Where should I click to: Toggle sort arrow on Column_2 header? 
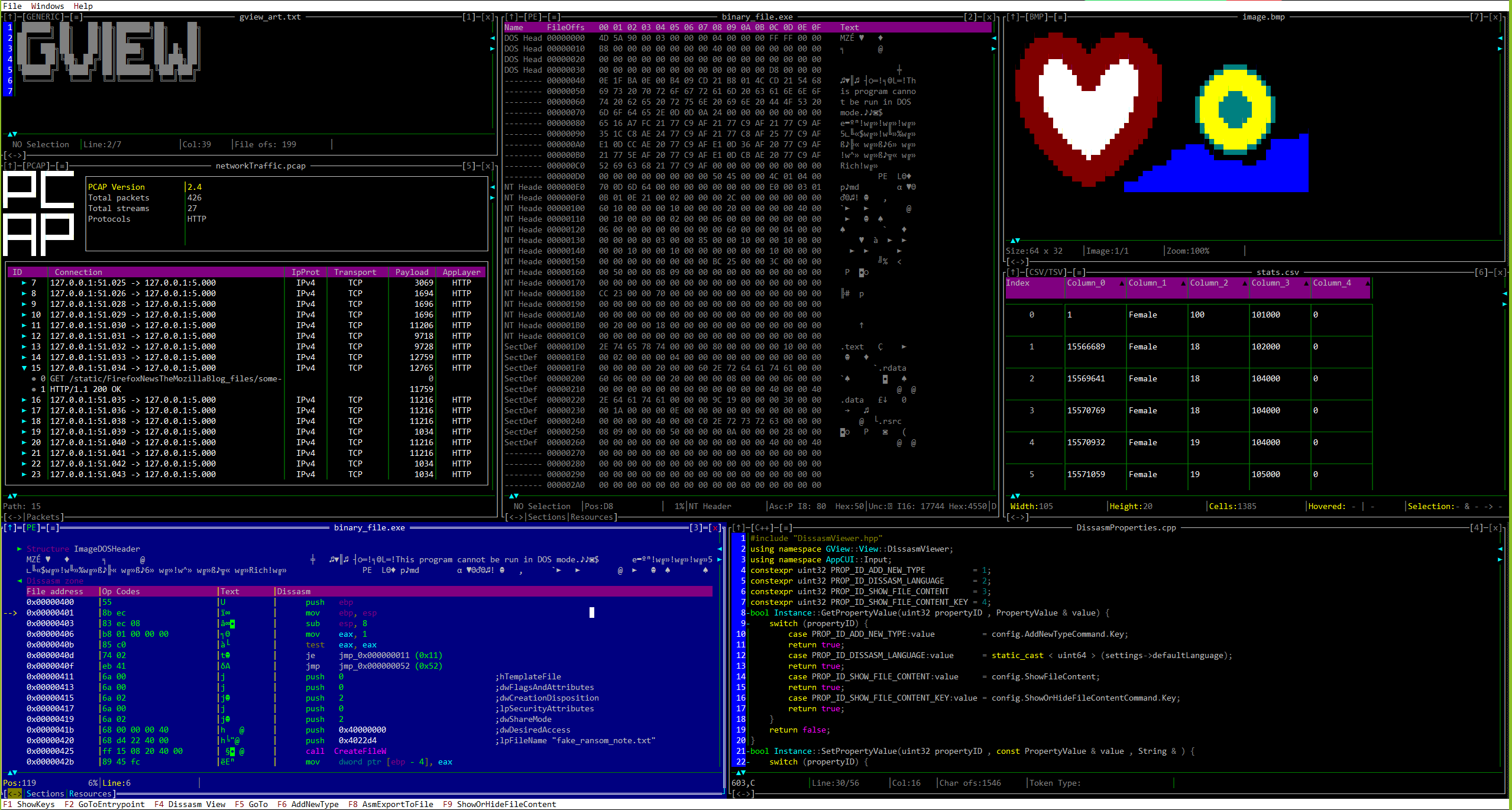coord(1245,283)
